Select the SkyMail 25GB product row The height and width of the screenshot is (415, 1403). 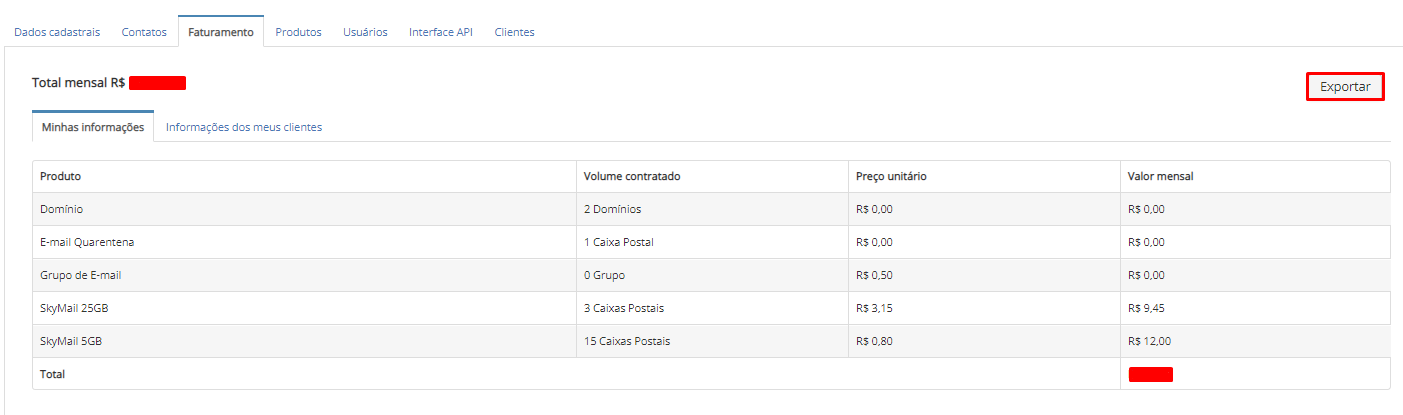74,308
